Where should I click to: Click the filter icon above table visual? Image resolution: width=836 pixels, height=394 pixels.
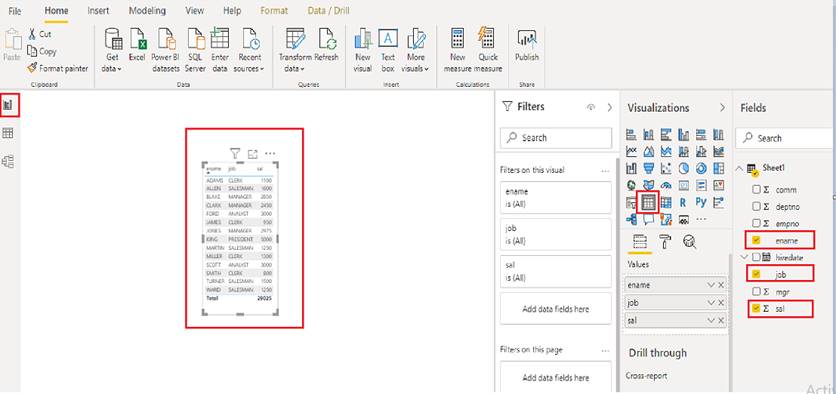(x=235, y=154)
